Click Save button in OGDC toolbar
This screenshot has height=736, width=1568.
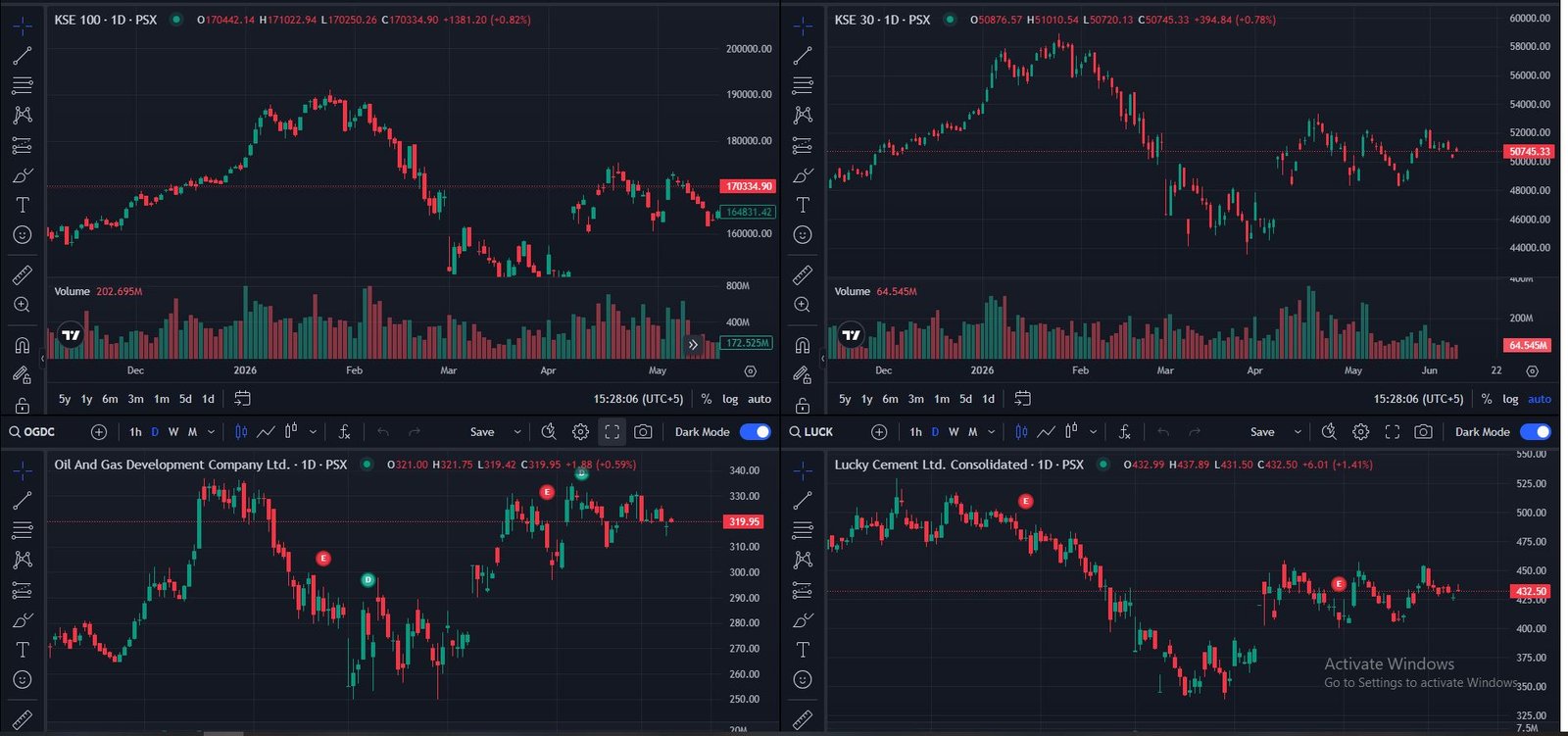tap(482, 431)
